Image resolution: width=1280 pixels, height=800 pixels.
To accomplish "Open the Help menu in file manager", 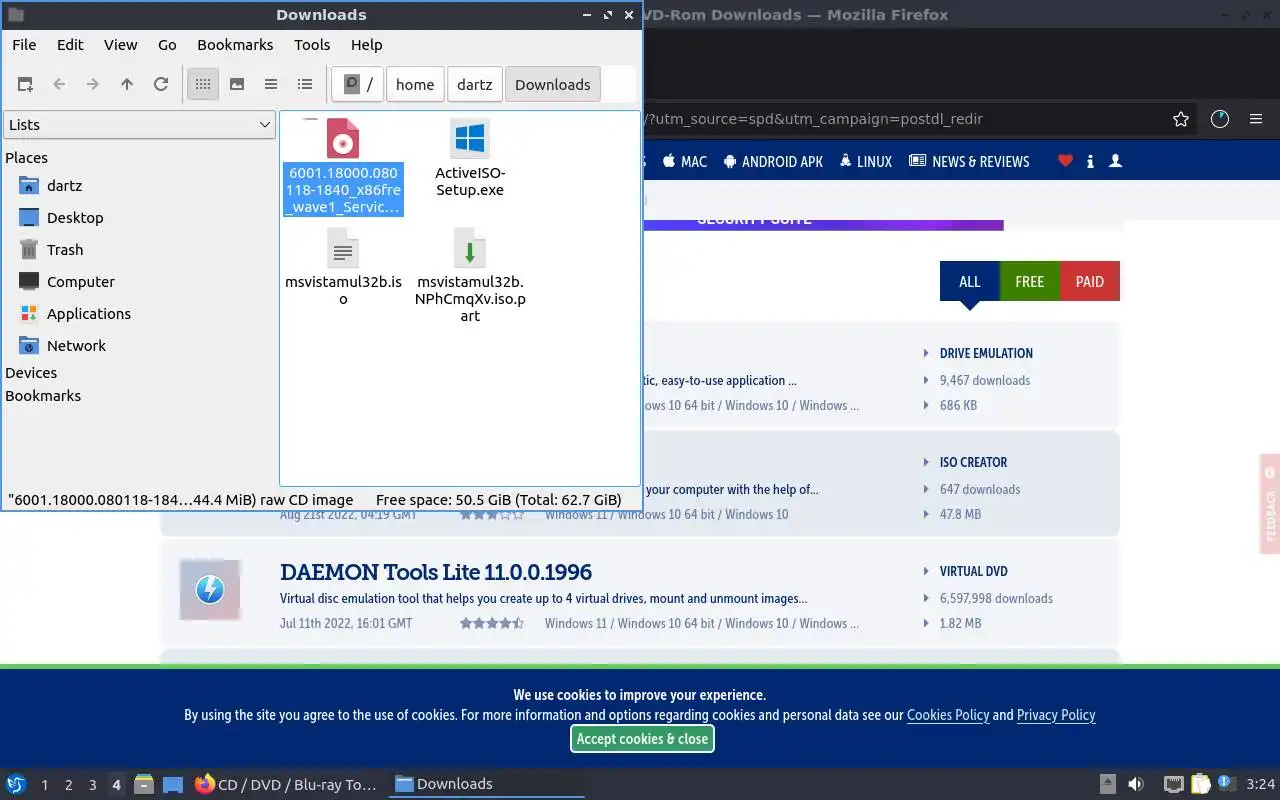I will coord(367,45).
